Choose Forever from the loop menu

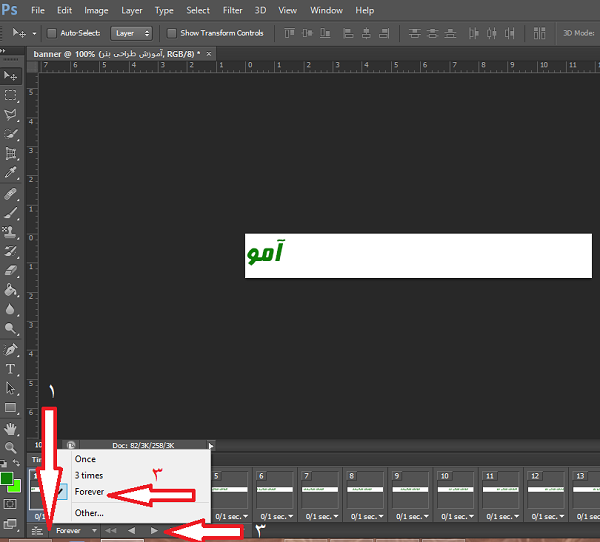[x=89, y=492]
